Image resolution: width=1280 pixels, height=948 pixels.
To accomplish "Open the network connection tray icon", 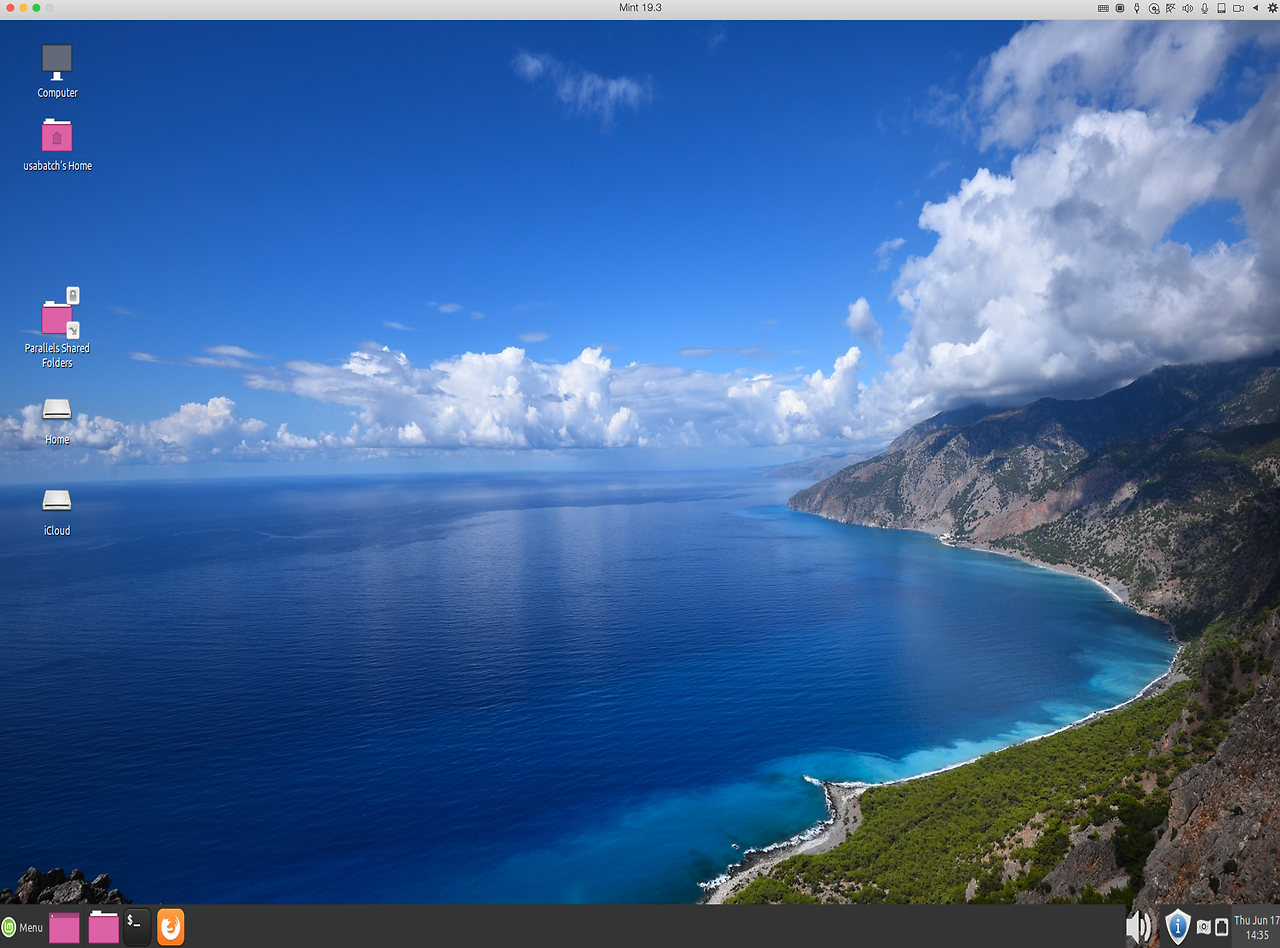I will click(1221, 928).
